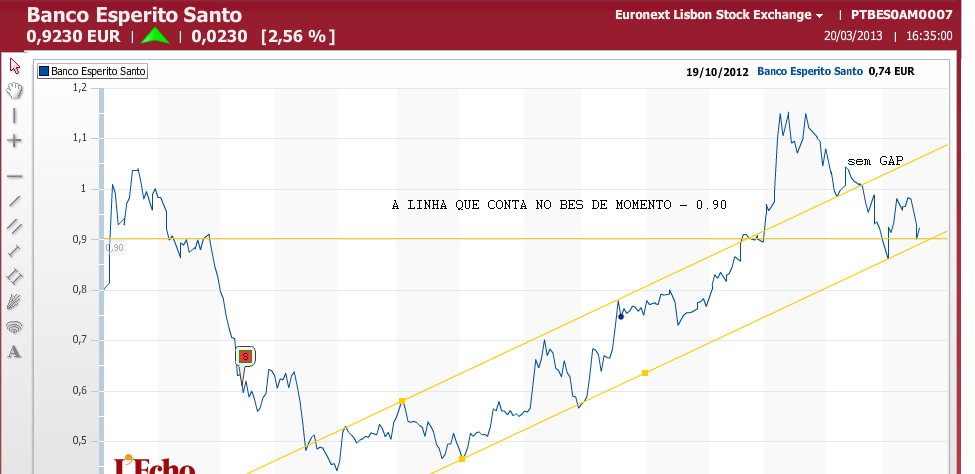Click the Banco Esperito Santo header title

coord(134,15)
